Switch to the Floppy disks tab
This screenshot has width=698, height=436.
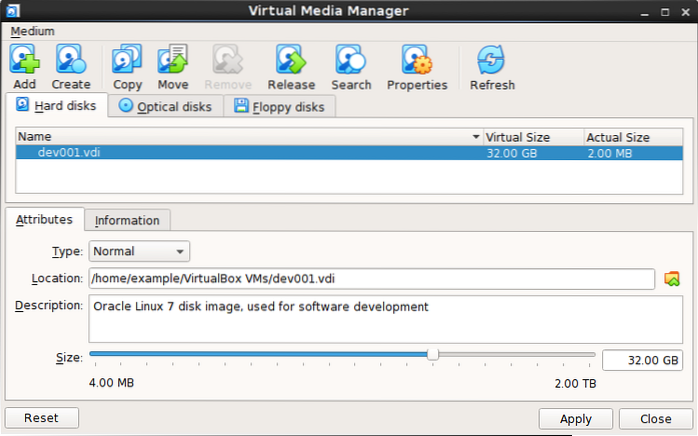280,107
